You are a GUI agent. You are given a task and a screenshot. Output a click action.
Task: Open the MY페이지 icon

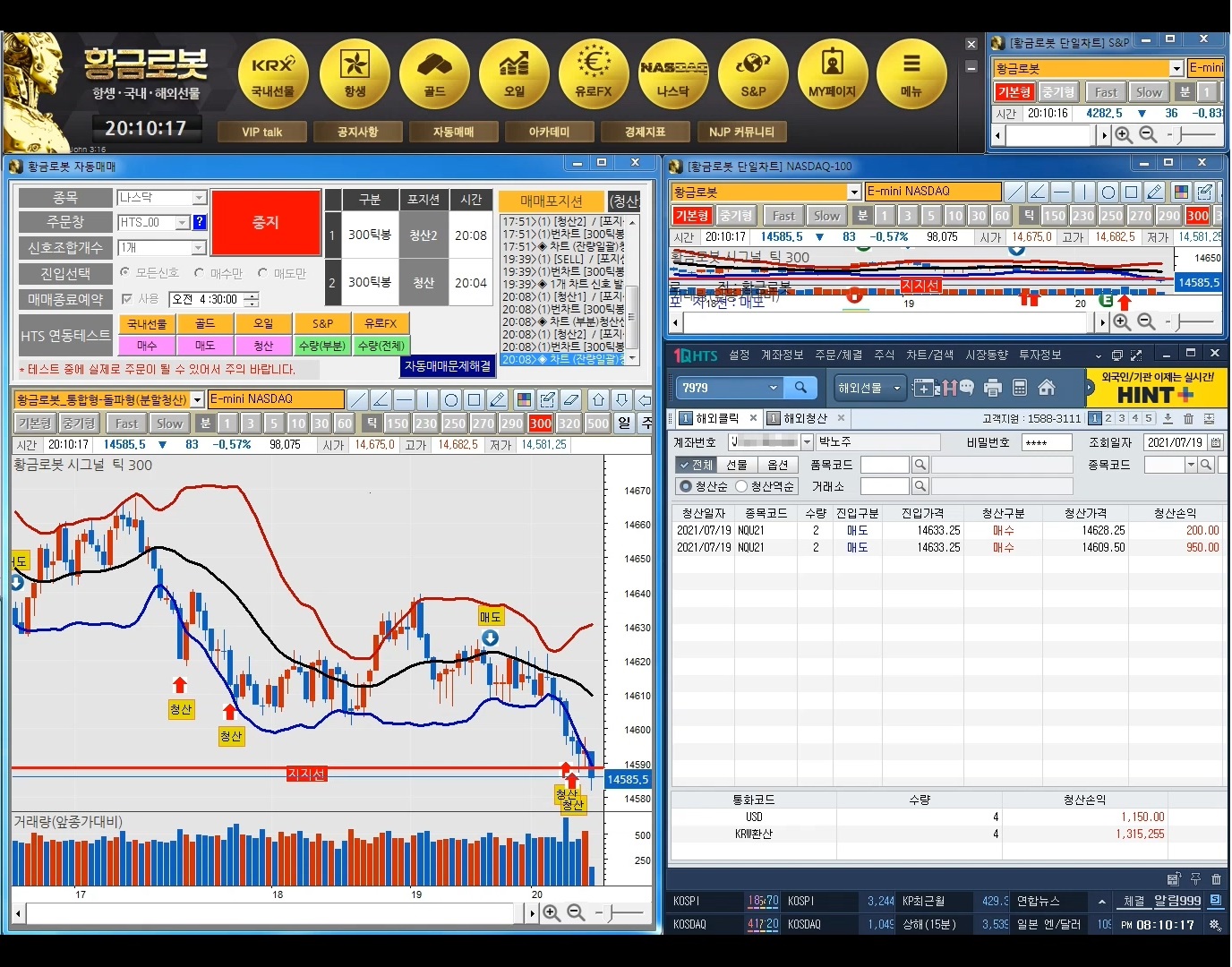click(x=832, y=75)
